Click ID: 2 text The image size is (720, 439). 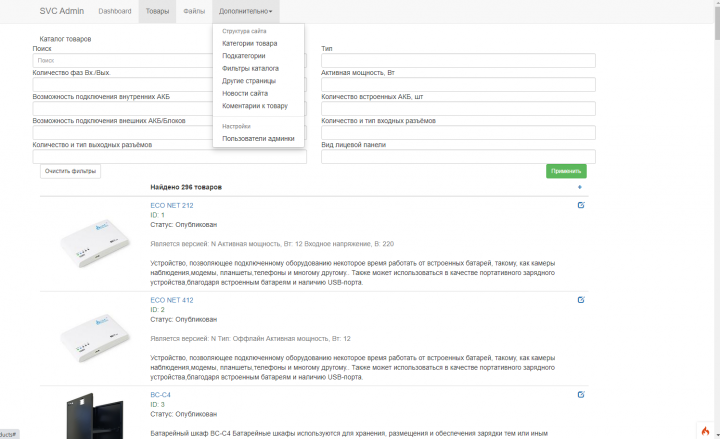click(157, 310)
